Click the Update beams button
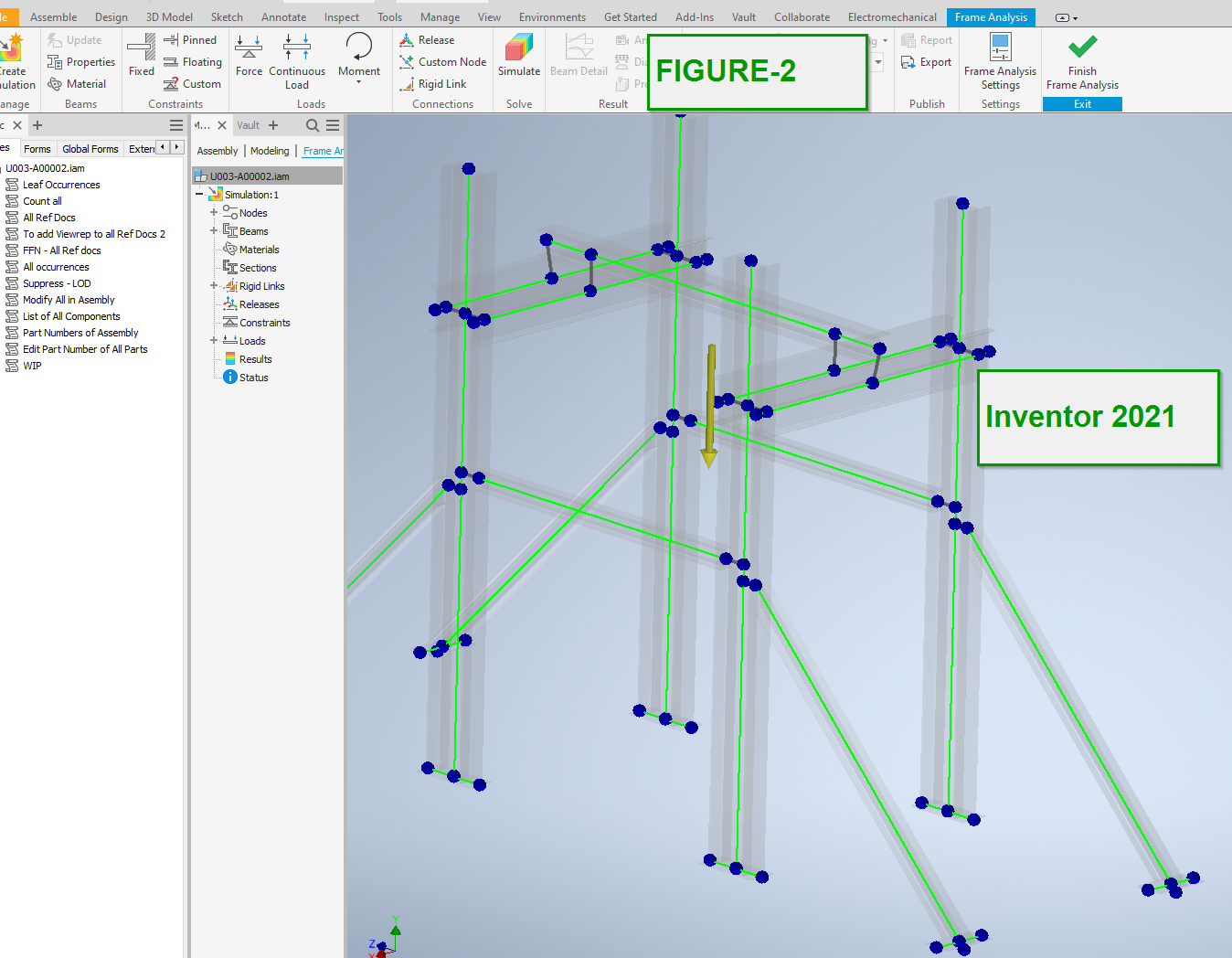The width and height of the screenshot is (1232, 958). tap(74, 40)
